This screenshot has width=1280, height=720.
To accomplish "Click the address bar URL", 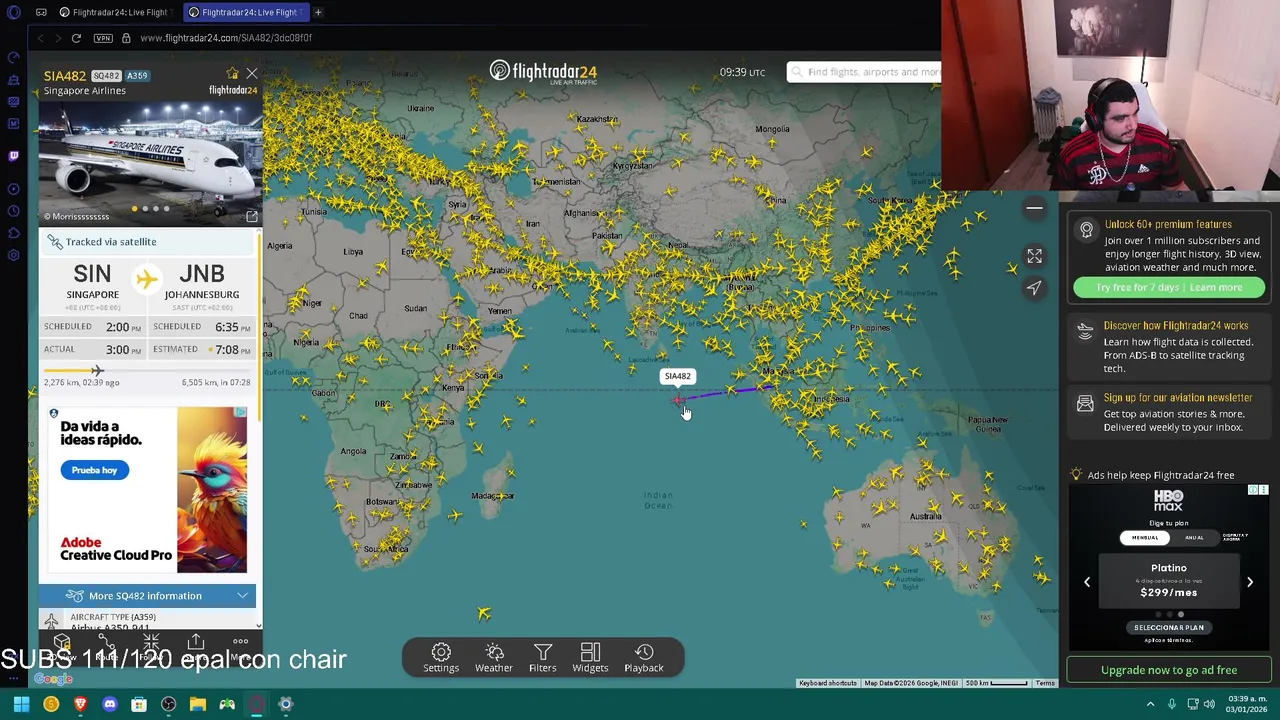I will (x=226, y=38).
